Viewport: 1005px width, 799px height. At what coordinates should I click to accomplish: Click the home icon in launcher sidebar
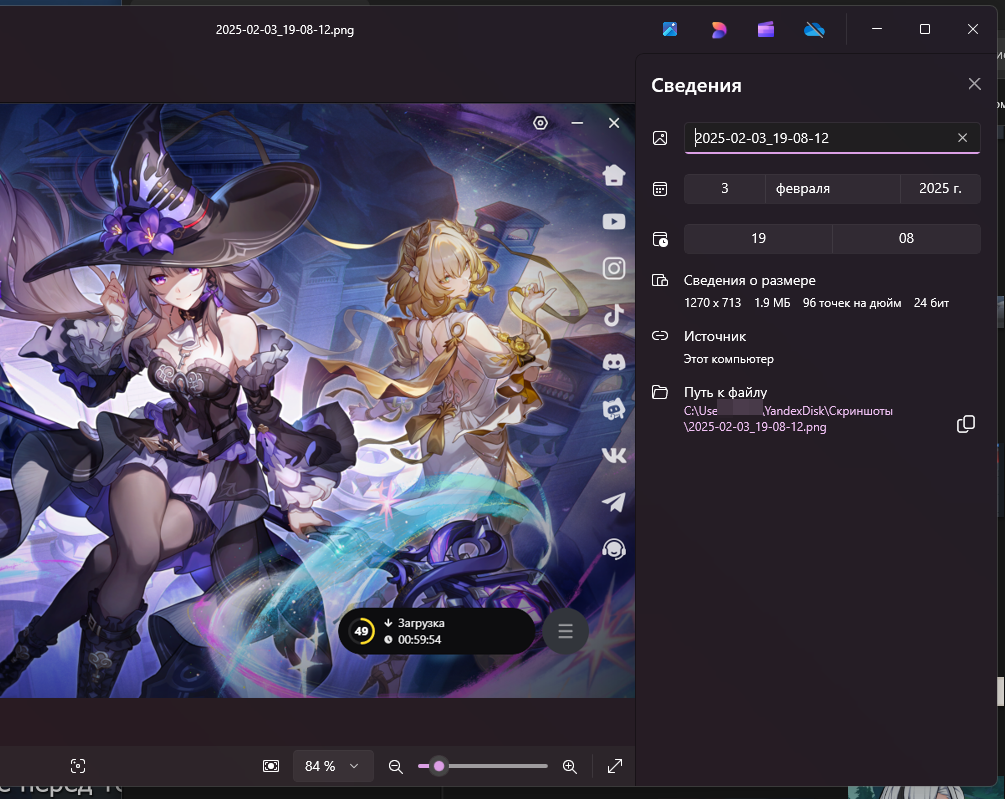pyautogui.click(x=613, y=174)
